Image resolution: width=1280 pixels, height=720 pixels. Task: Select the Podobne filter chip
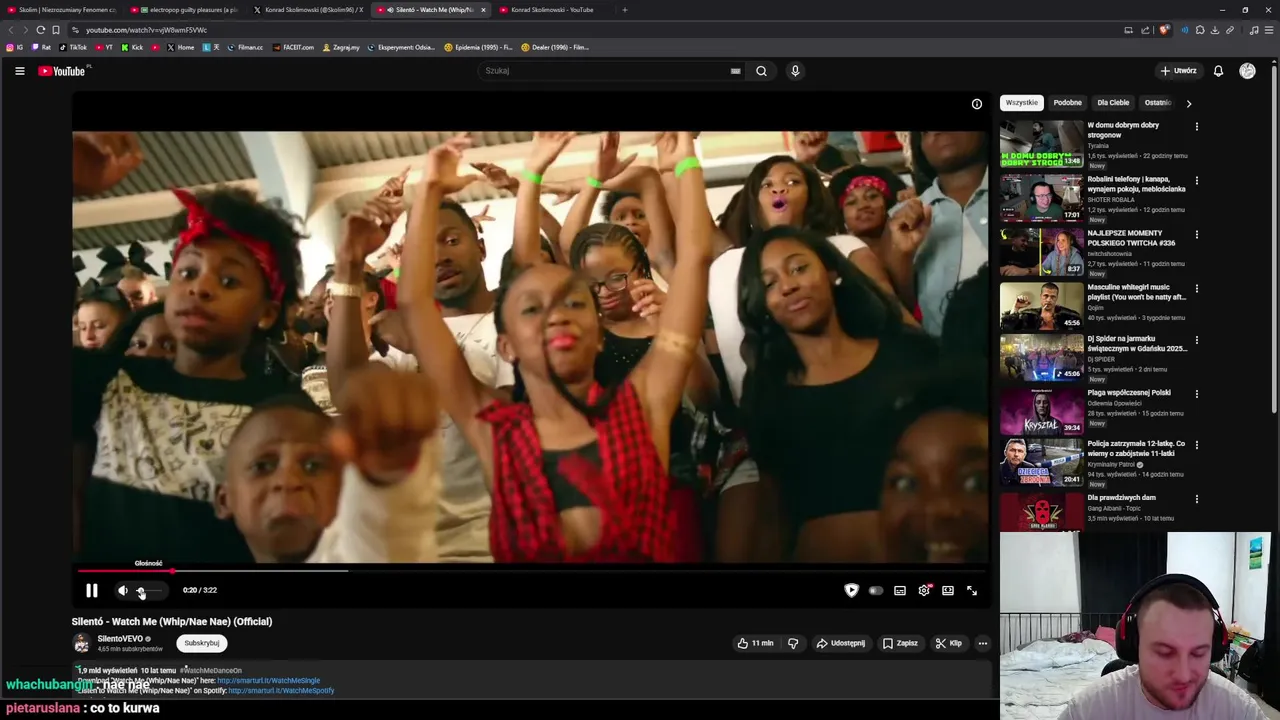pos(1067,103)
